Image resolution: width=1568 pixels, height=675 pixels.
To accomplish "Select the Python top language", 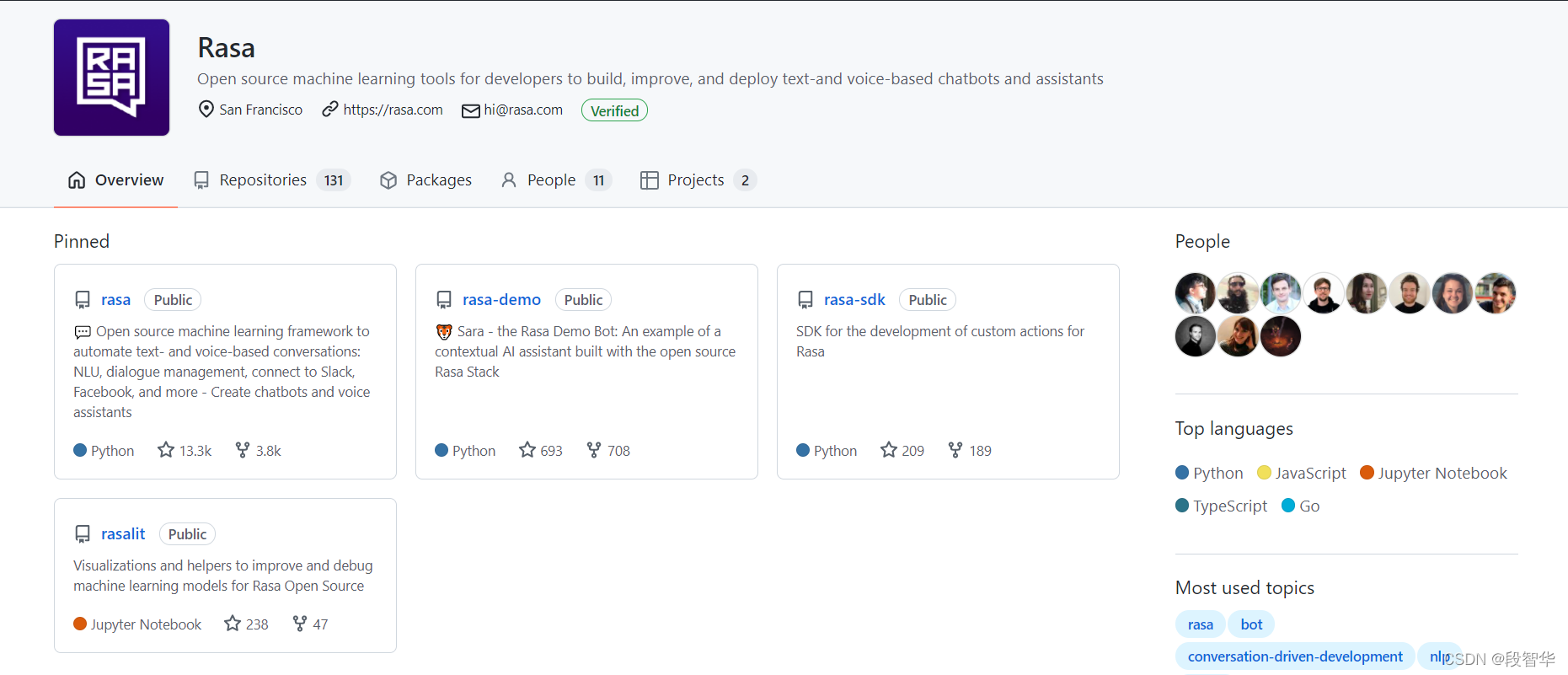I will pyautogui.click(x=1209, y=473).
